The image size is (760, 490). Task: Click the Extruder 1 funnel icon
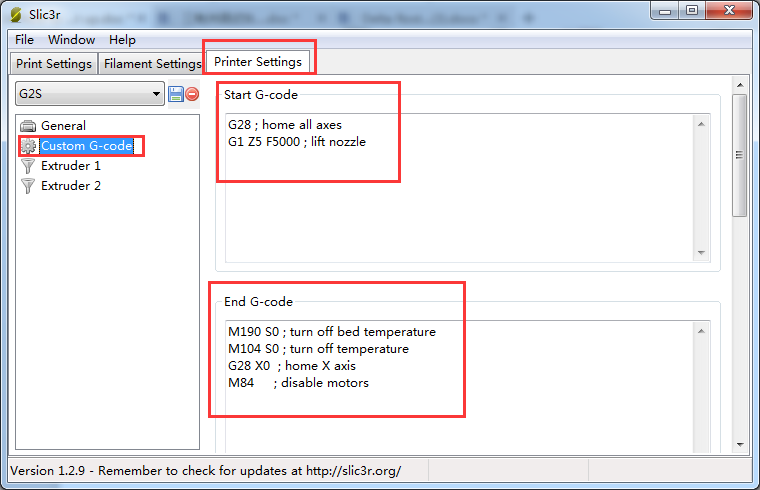point(28,166)
